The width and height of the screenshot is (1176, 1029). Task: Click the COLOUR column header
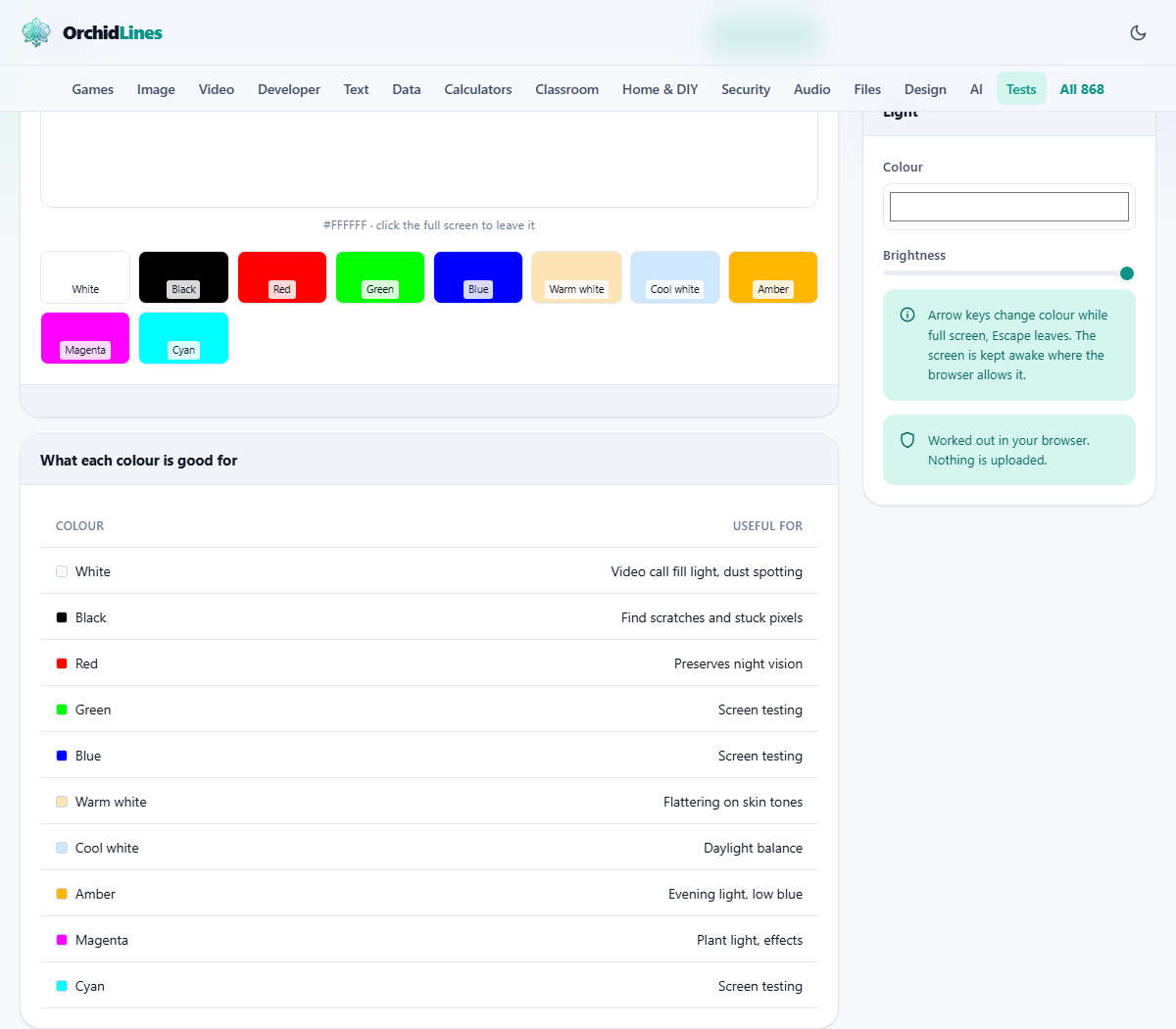[79, 526]
